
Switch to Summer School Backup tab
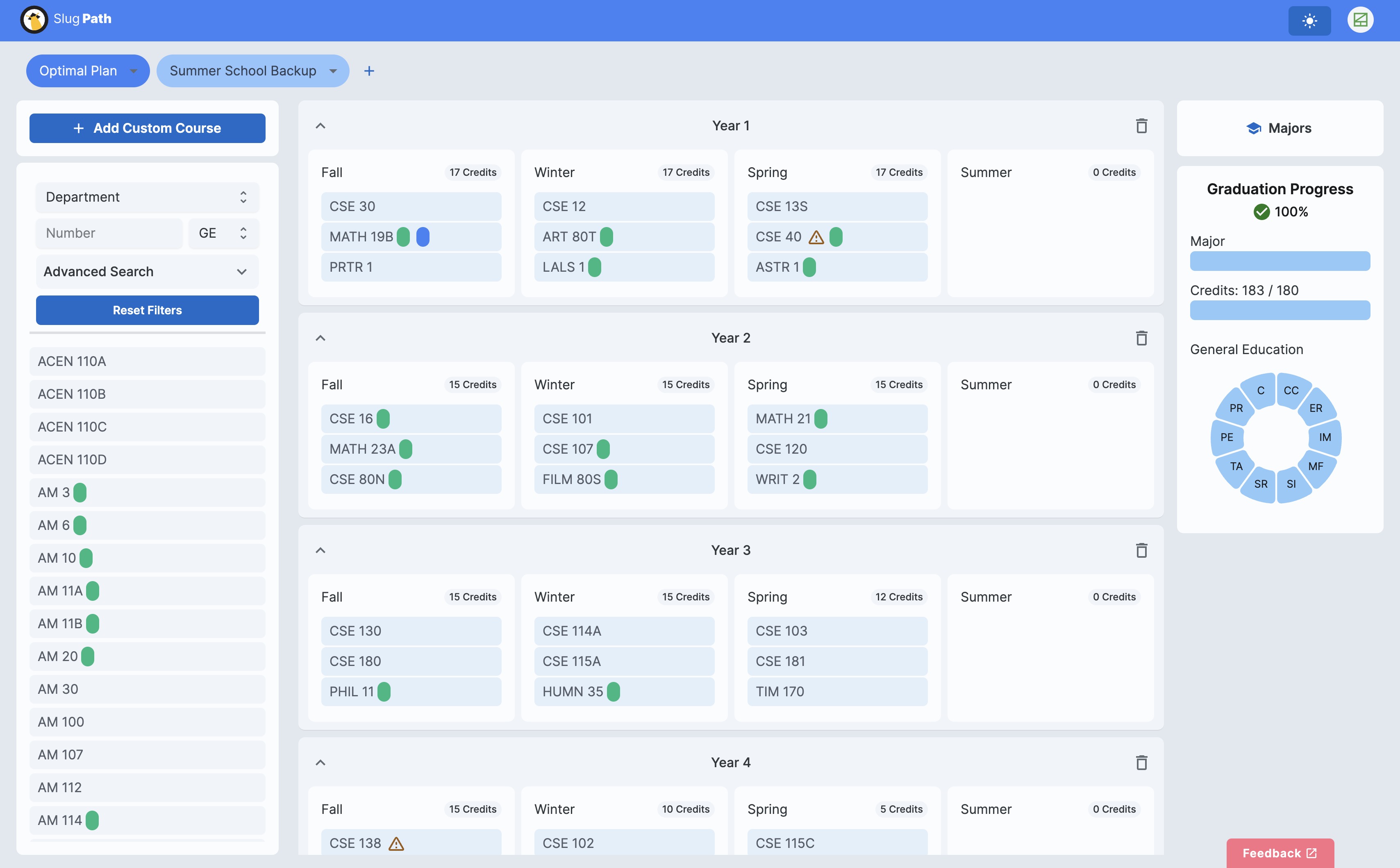(x=243, y=71)
